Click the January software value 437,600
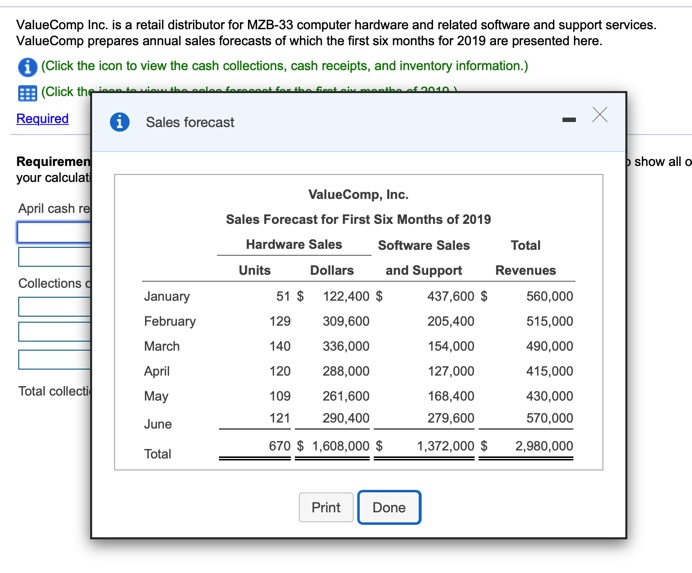 pyautogui.click(x=451, y=296)
